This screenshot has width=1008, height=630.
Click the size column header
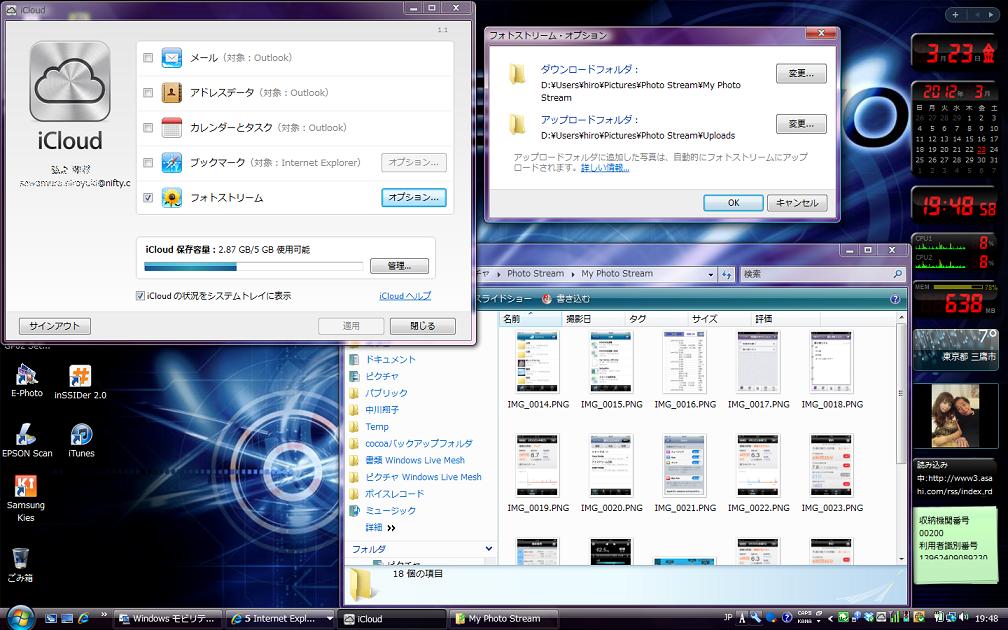coord(719,319)
